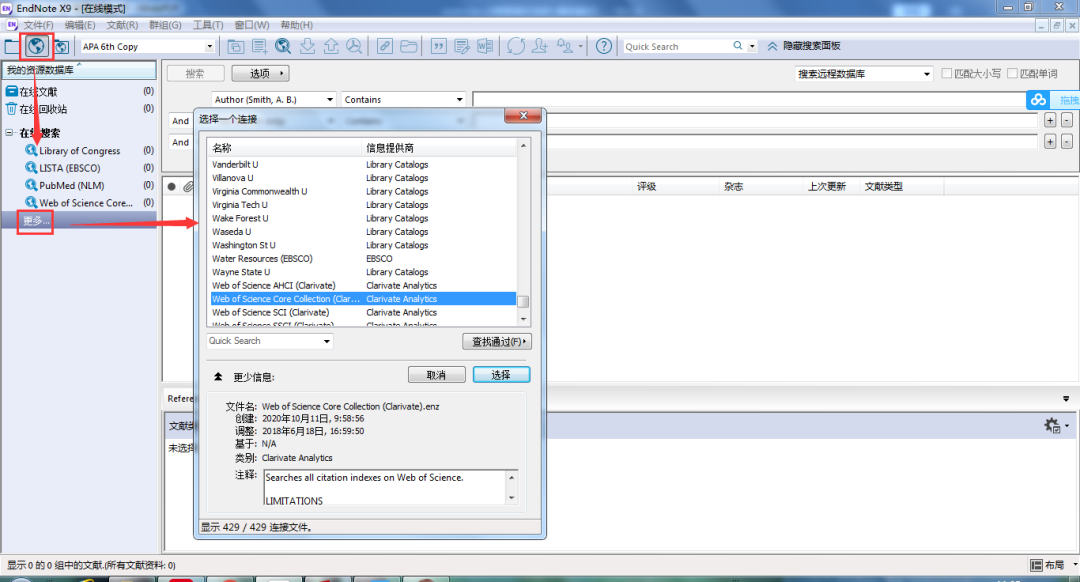Switch to Local Library Mode icon

12,47
